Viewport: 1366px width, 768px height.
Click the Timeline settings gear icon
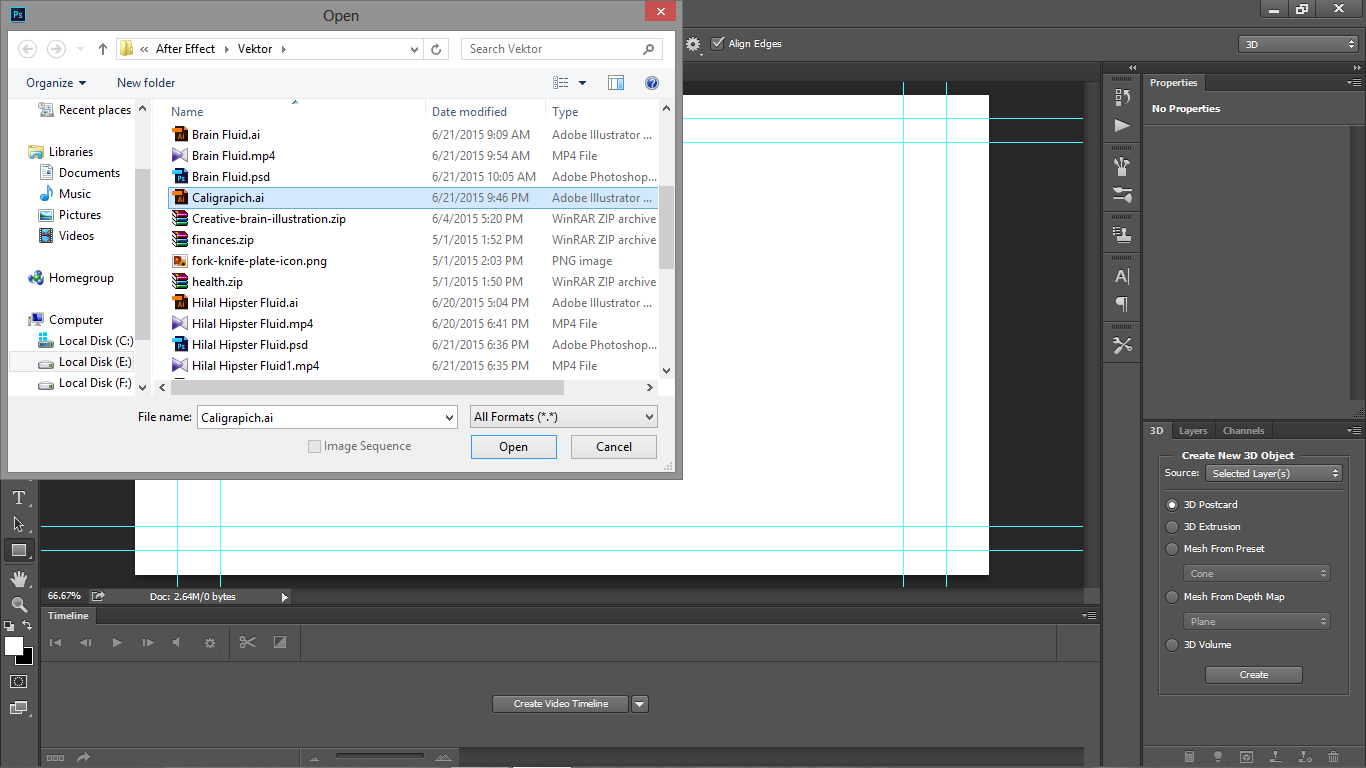pyautogui.click(x=210, y=643)
